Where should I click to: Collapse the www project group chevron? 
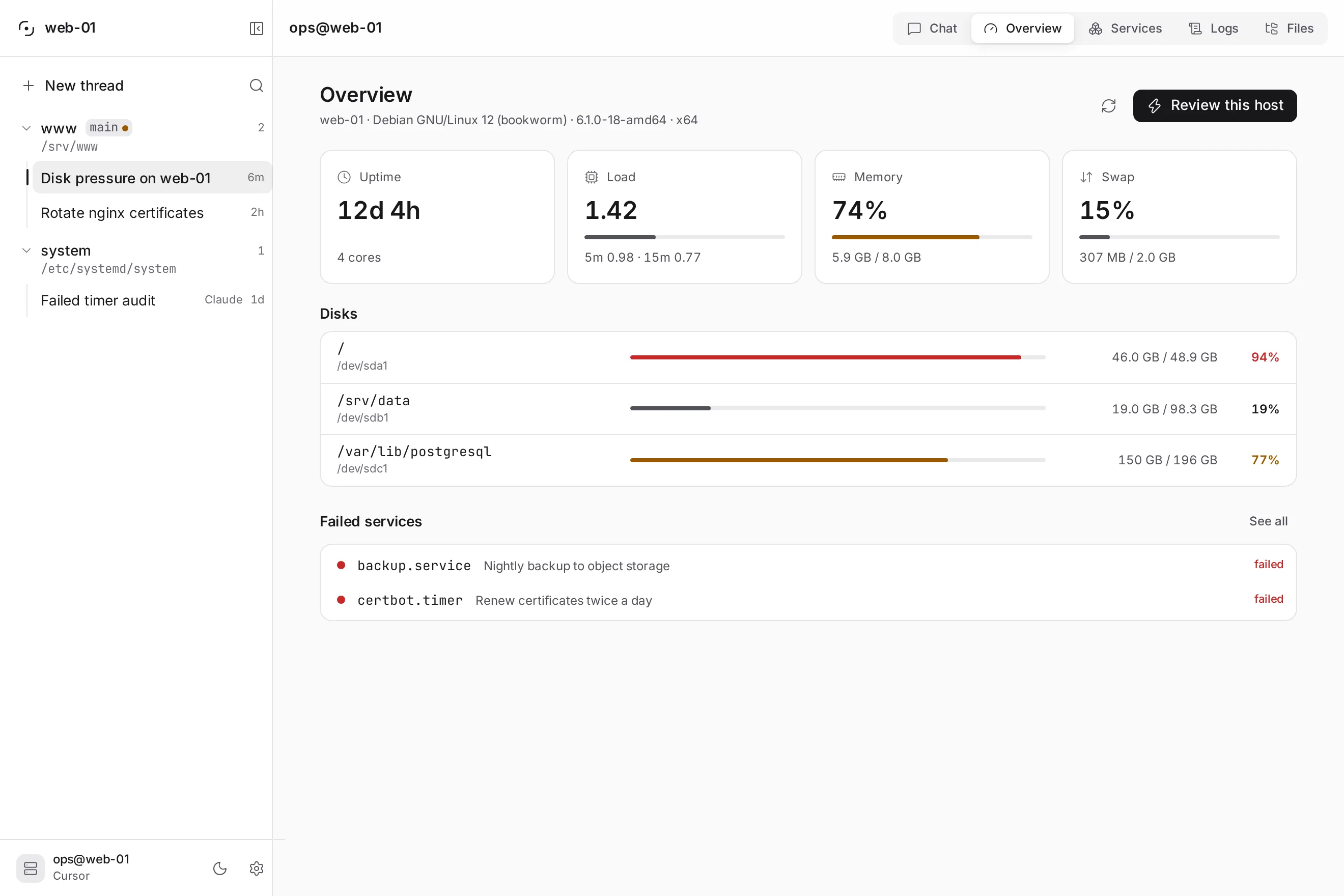pos(26,128)
